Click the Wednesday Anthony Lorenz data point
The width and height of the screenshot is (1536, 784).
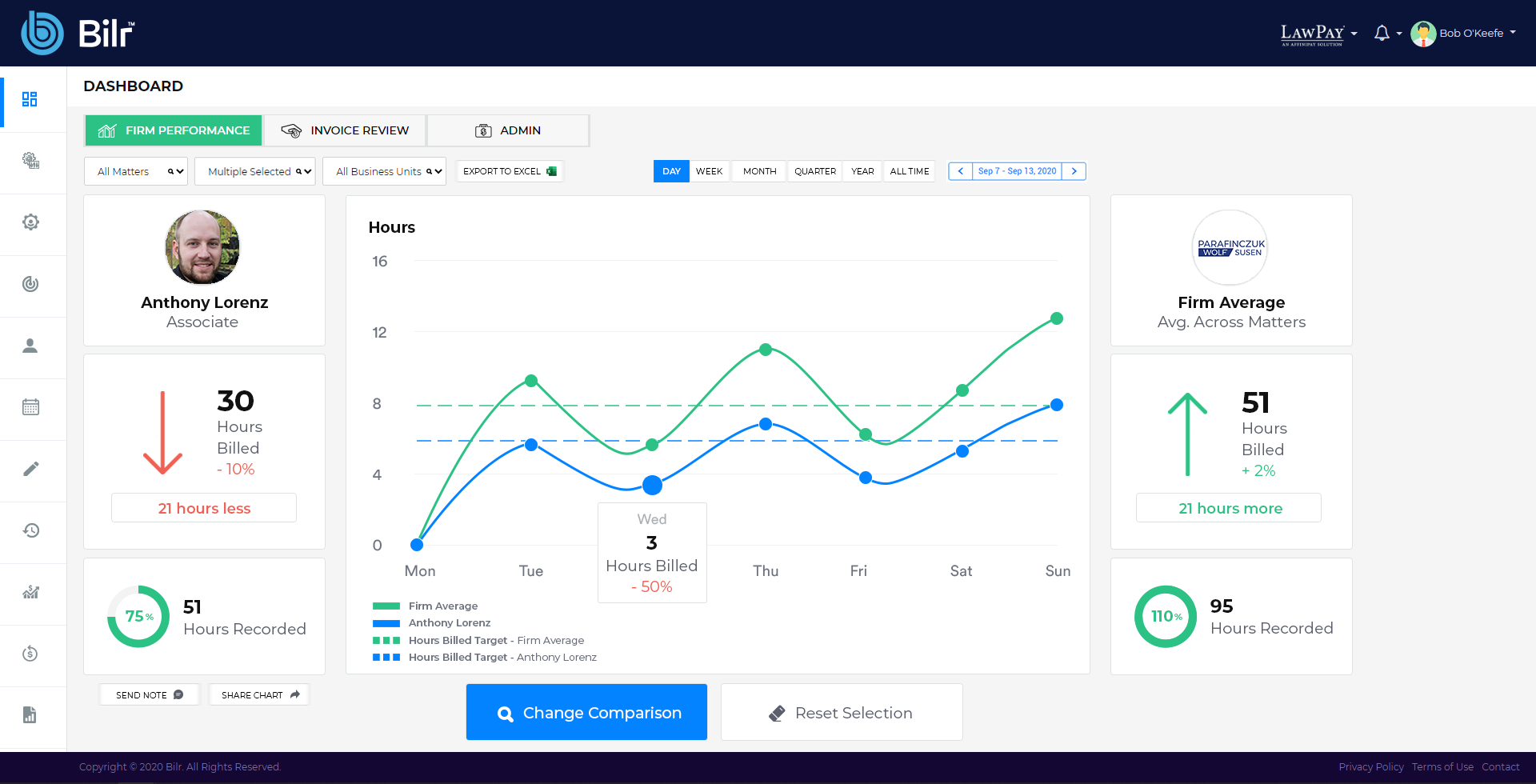tap(652, 485)
